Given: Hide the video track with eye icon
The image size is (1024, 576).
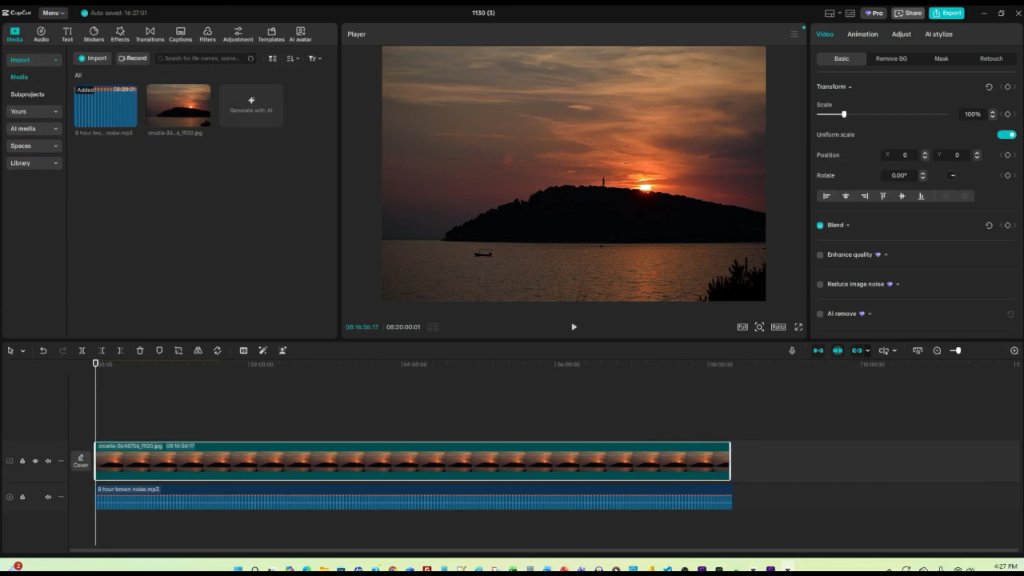Looking at the screenshot, I should click(35, 461).
